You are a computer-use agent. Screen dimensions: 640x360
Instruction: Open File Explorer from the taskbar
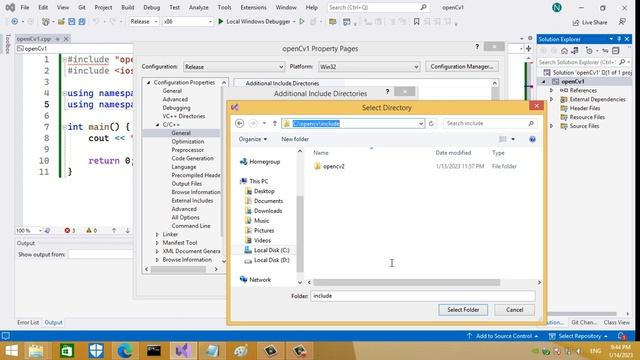click(x=36, y=351)
